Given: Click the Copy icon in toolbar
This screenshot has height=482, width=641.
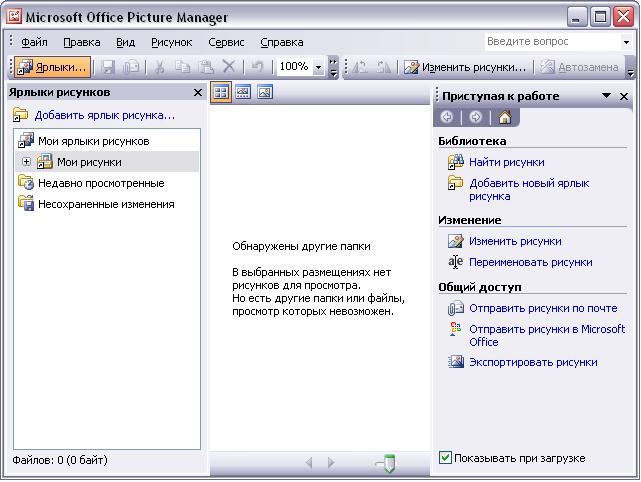Looking at the screenshot, I should pos(182,67).
